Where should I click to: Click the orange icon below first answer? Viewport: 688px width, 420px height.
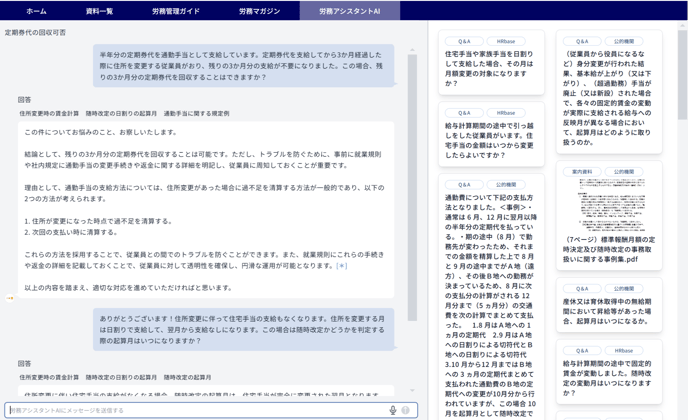[x=10, y=298]
